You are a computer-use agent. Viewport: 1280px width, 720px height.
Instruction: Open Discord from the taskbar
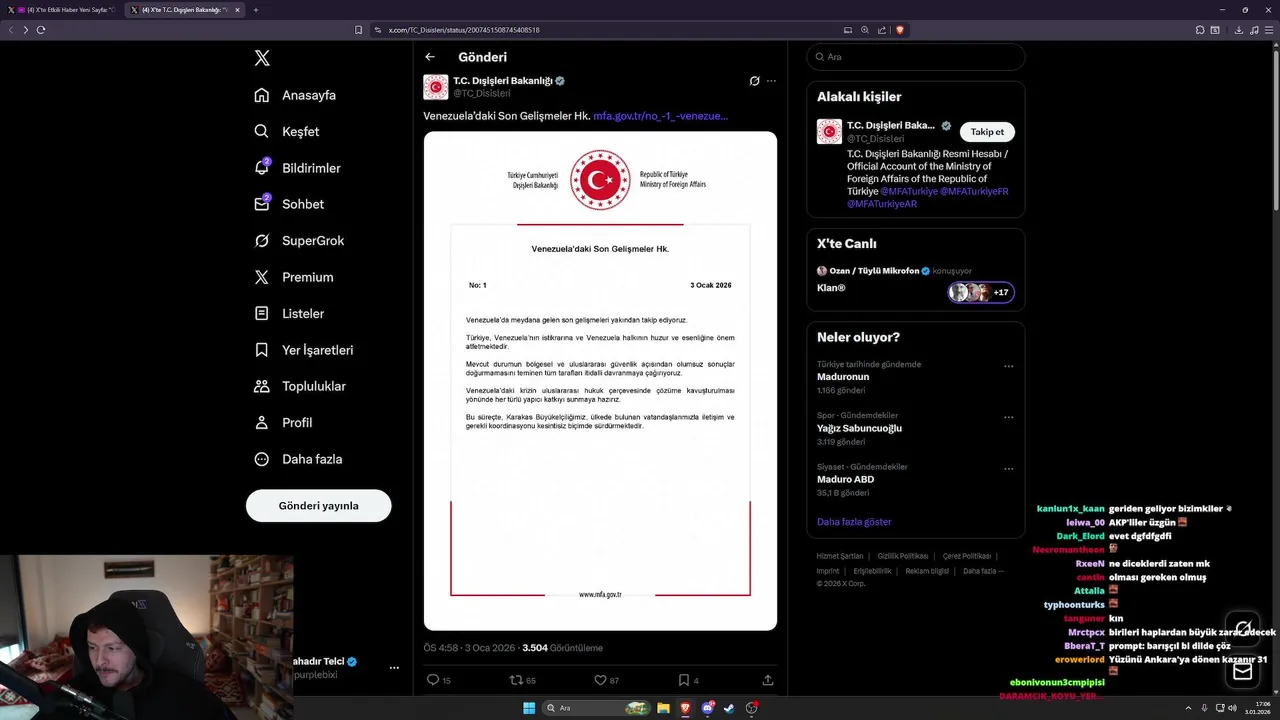tap(708, 708)
